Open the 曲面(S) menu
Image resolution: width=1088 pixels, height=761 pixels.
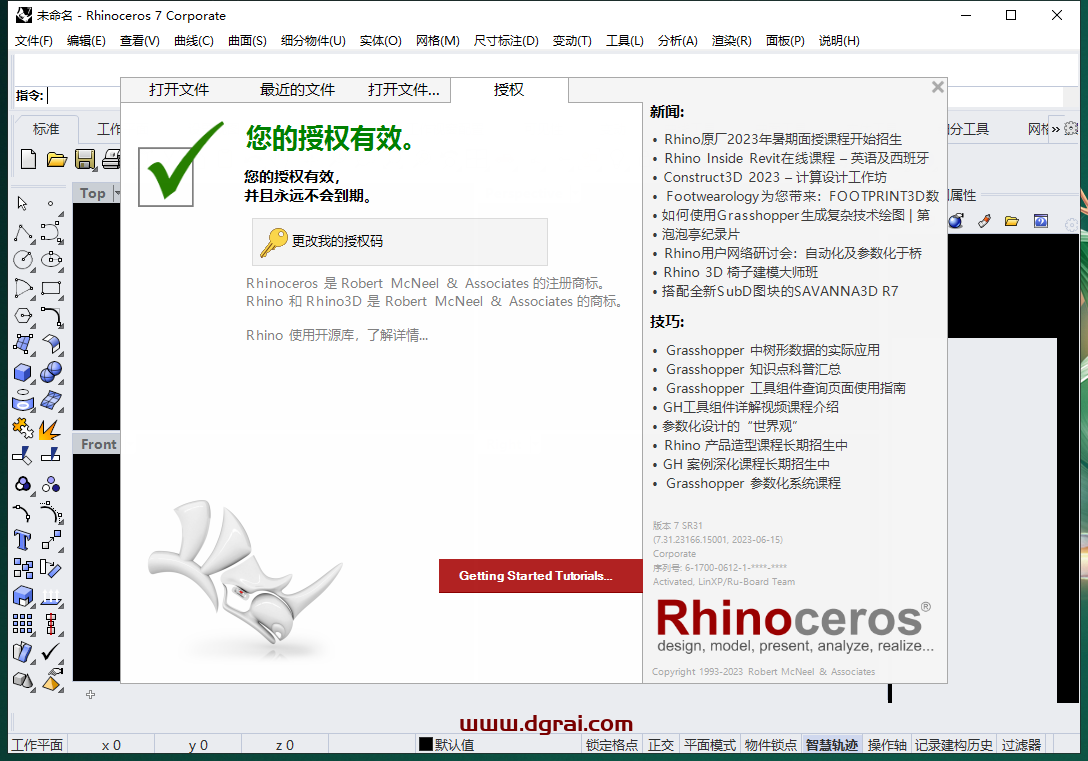coord(247,40)
